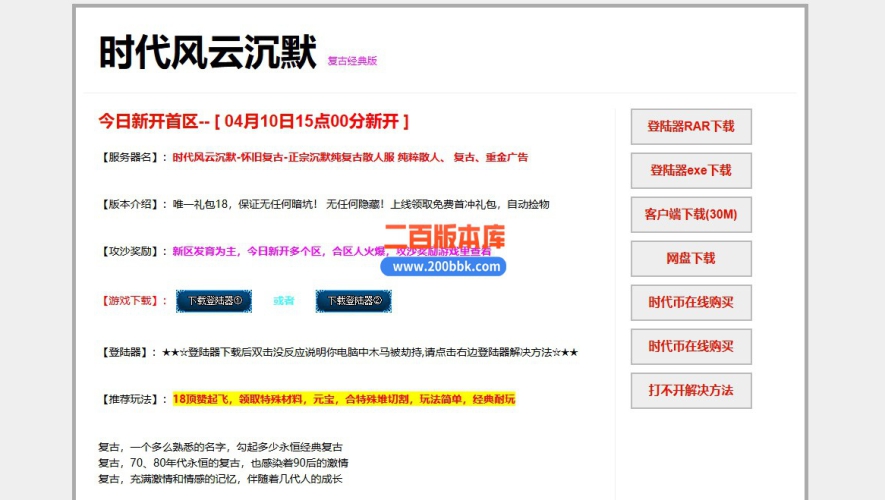Open the 网盘下载 option
The height and width of the screenshot is (500, 885).
point(690,258)
